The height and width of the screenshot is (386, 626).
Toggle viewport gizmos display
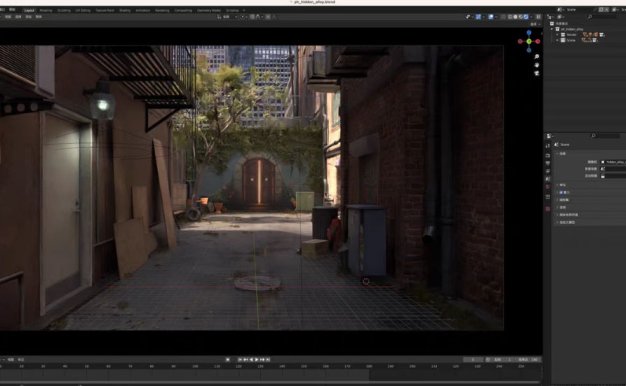478,17
